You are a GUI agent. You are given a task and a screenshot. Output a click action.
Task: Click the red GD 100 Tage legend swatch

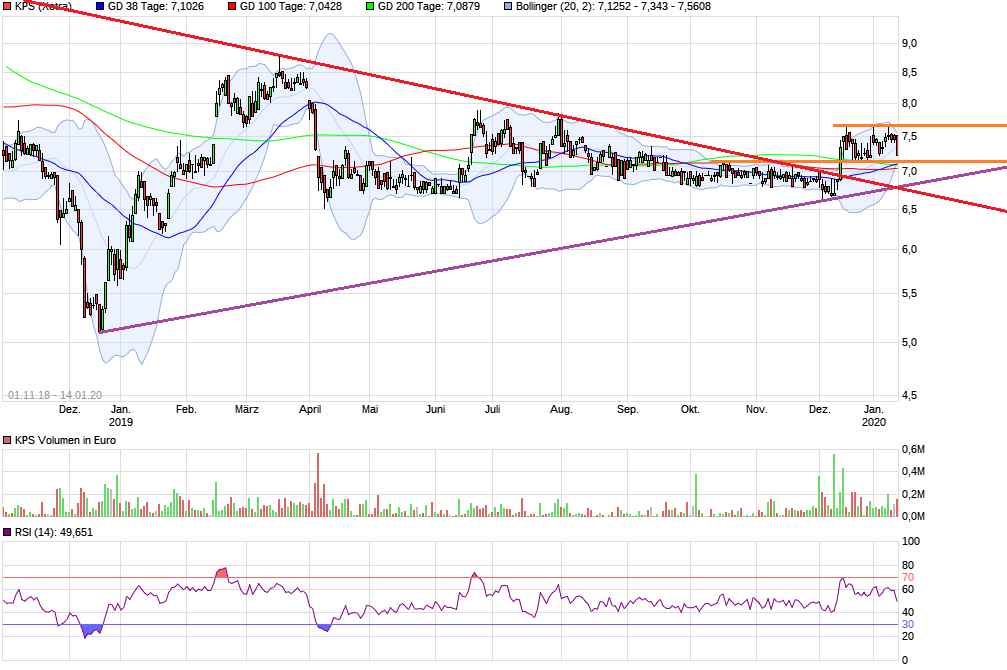click(231, 6)
